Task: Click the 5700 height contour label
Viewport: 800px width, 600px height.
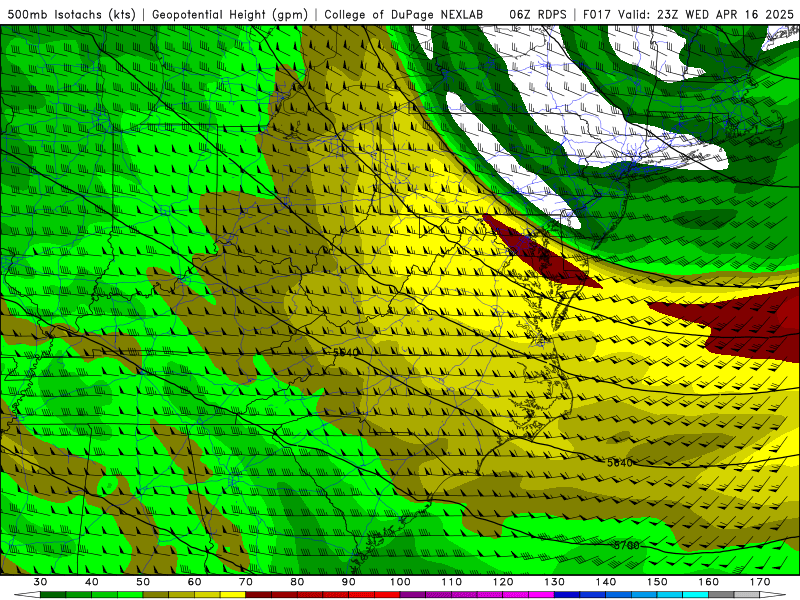Action: tap(627, 545)
